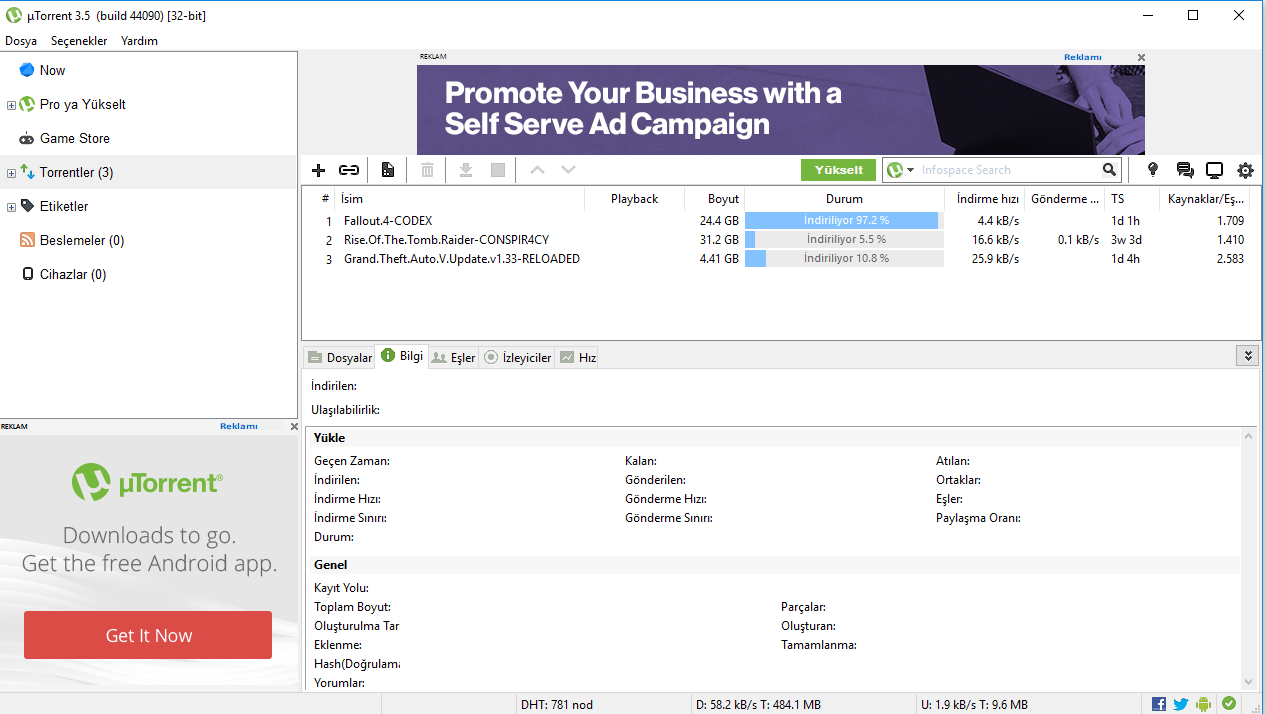Sort by the Boyut column header

(714, 199)
